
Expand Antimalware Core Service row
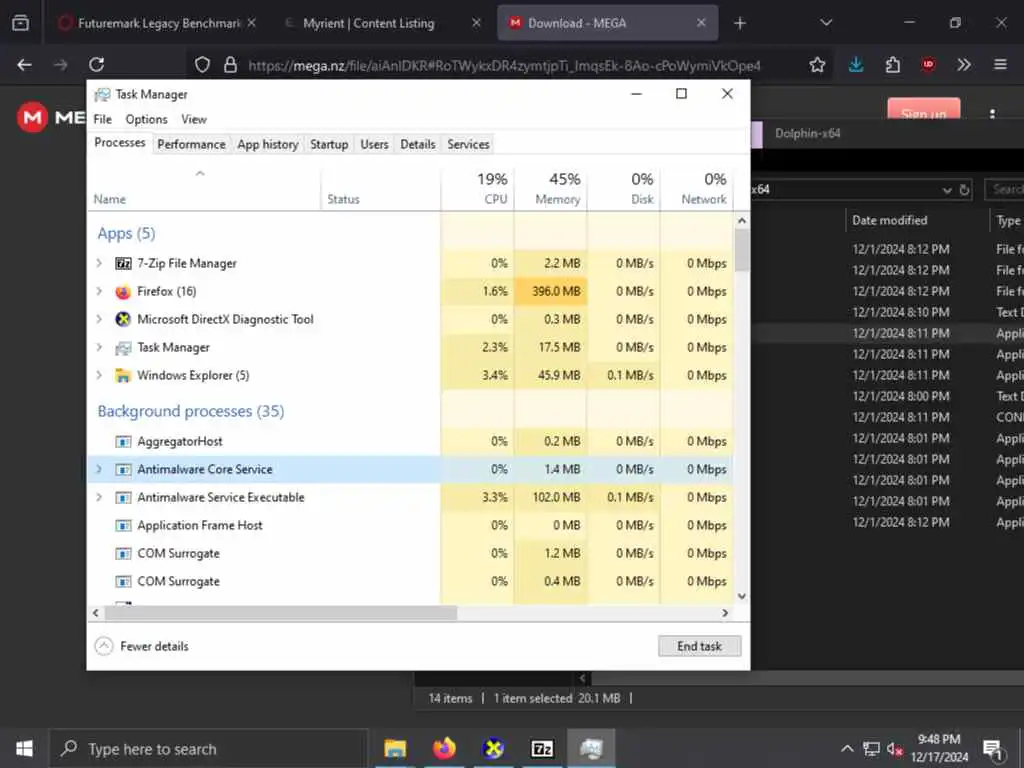[x=99, y=469]
